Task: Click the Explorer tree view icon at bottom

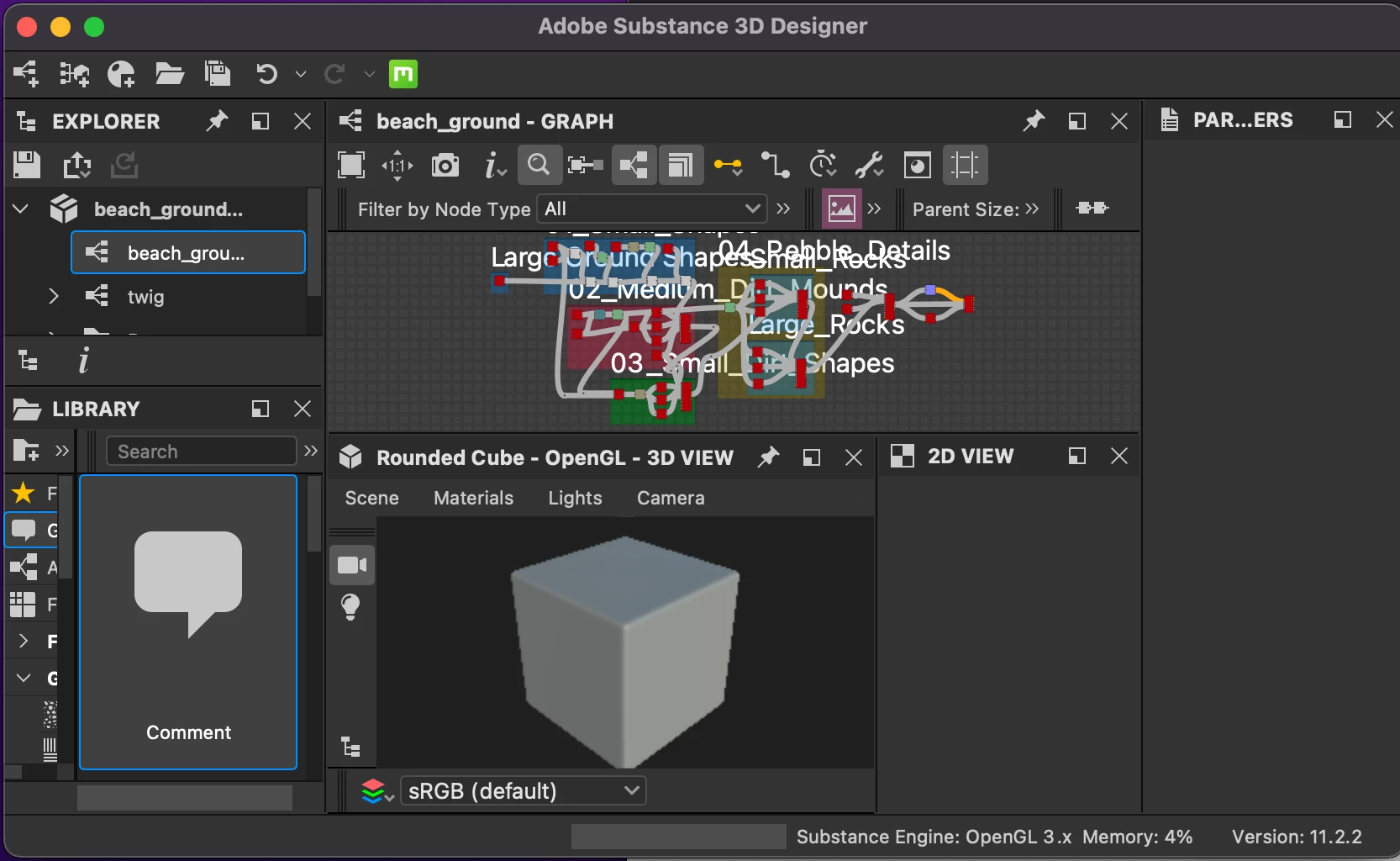Action: (28, 361)
